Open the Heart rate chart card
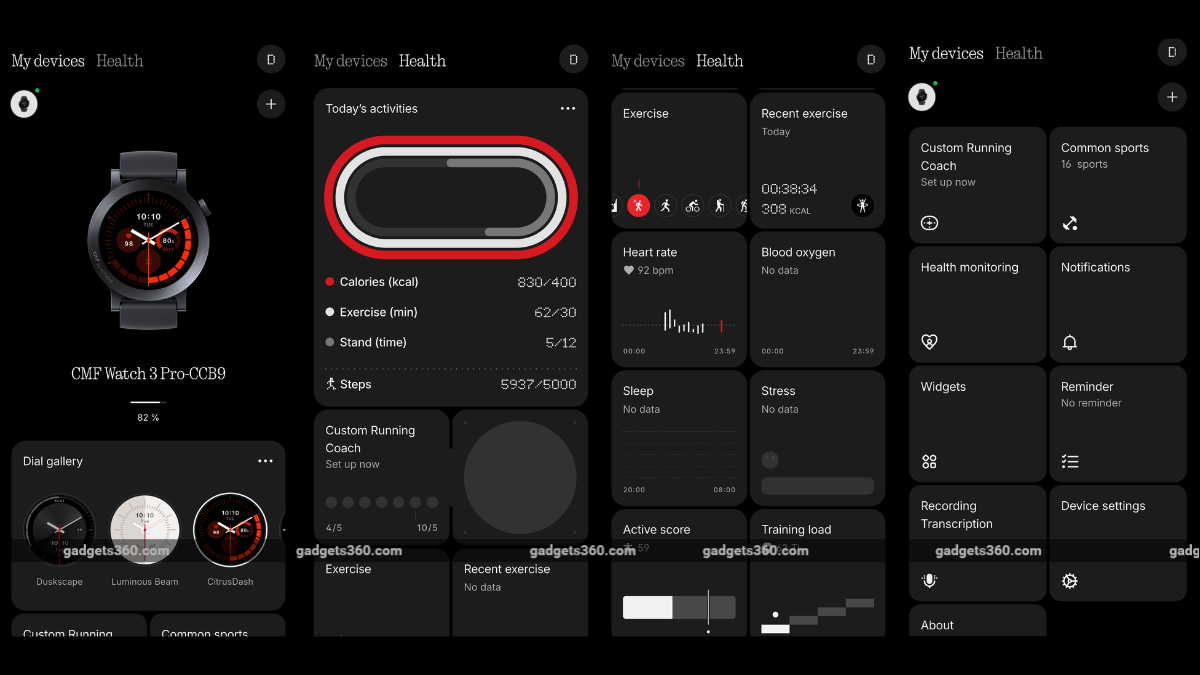 (679, 299)
